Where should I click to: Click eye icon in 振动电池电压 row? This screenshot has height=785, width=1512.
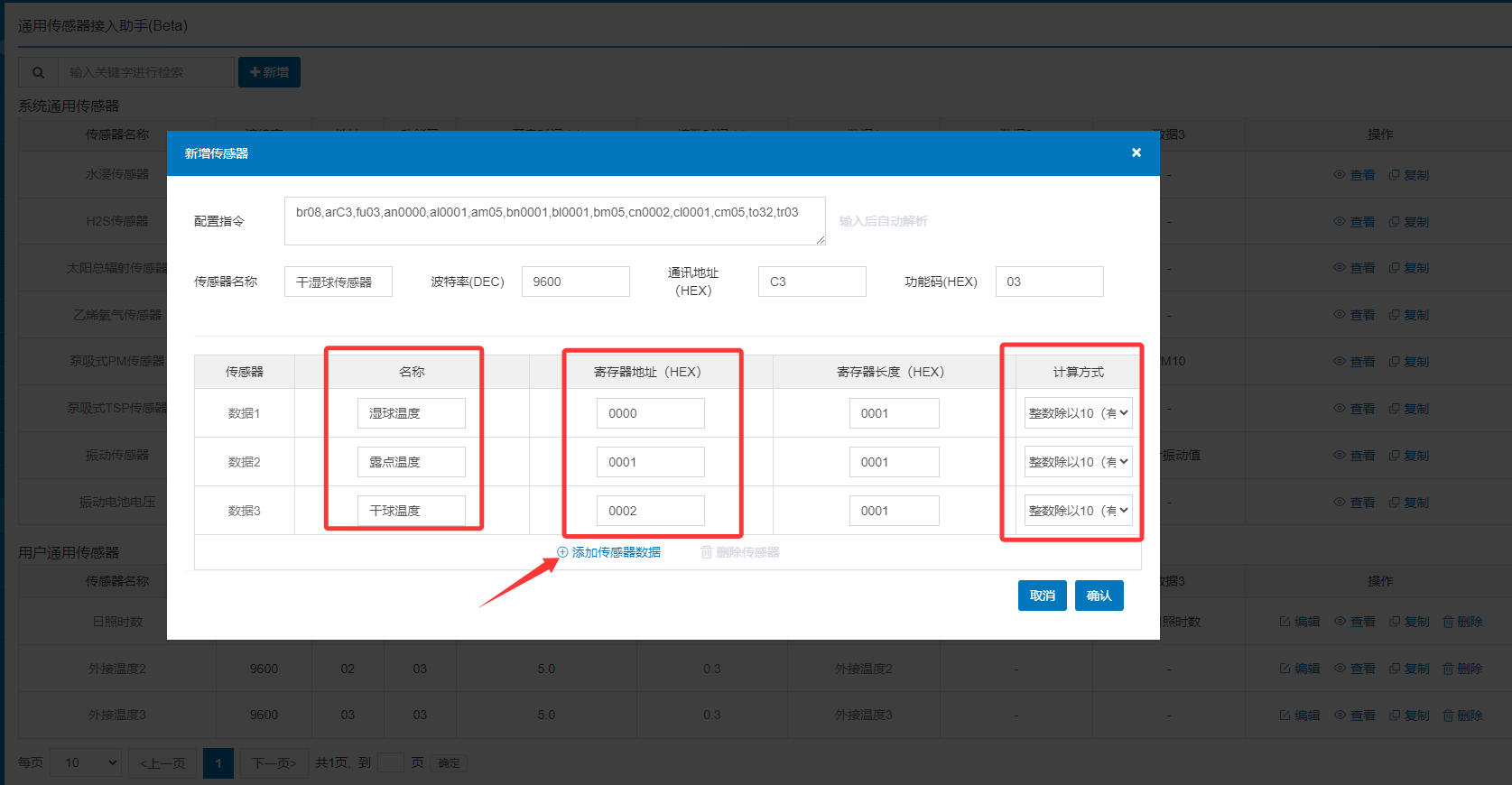[x=1340, y=503]
